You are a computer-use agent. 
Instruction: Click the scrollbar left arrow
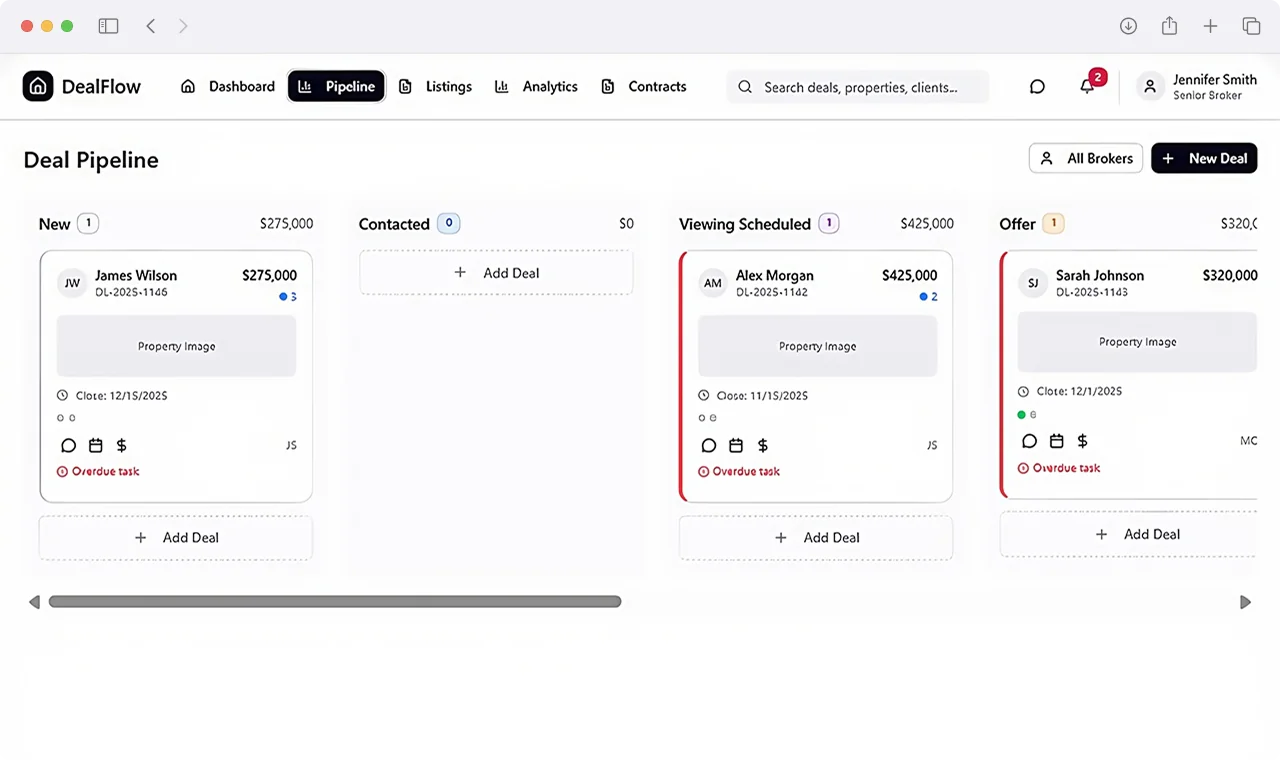click(34, 602)
